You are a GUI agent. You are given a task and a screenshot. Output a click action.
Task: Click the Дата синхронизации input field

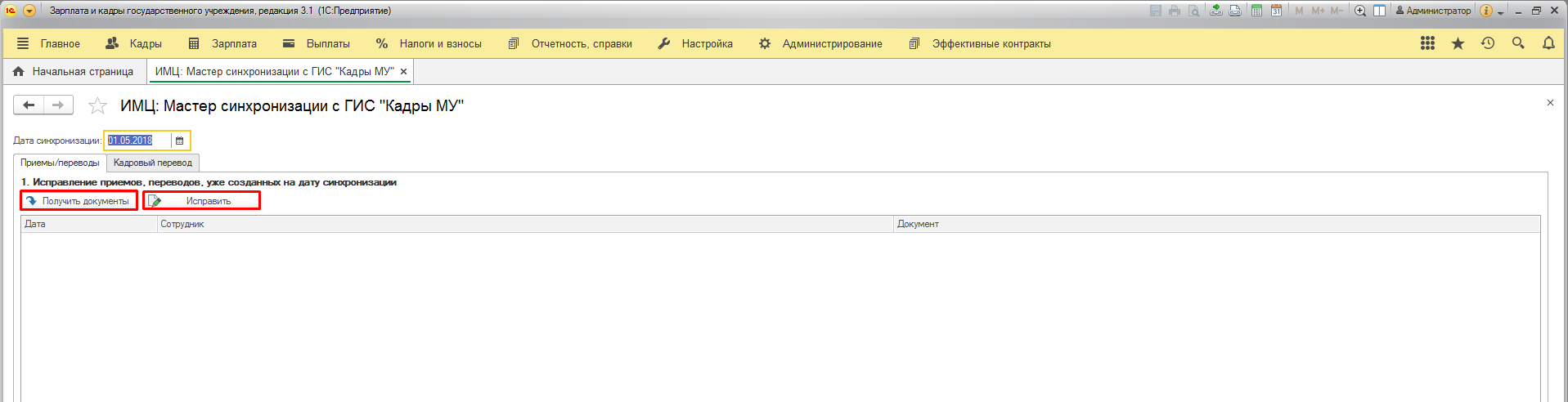coord(137,141)
